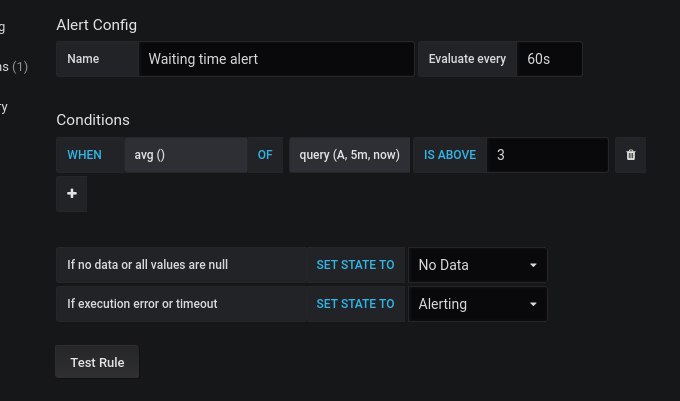The width and height of the screenshot is (680, 401).
Task: Focus the alert Name field
Action: click(x=277, y=59)
